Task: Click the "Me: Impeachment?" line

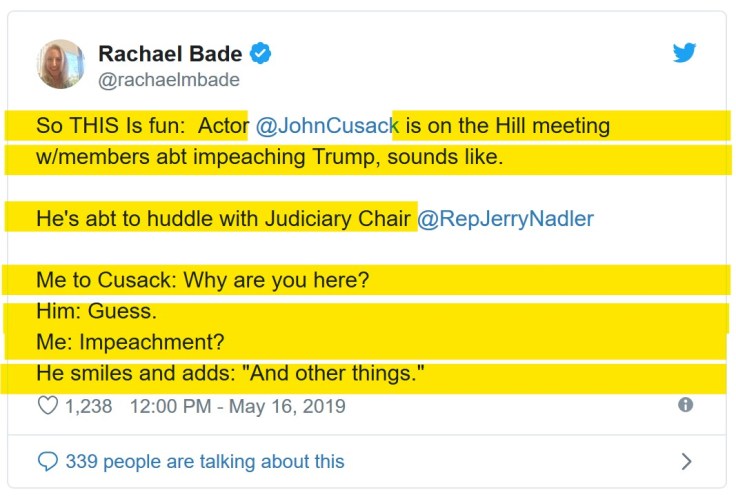Action: (x=130, y=342)
